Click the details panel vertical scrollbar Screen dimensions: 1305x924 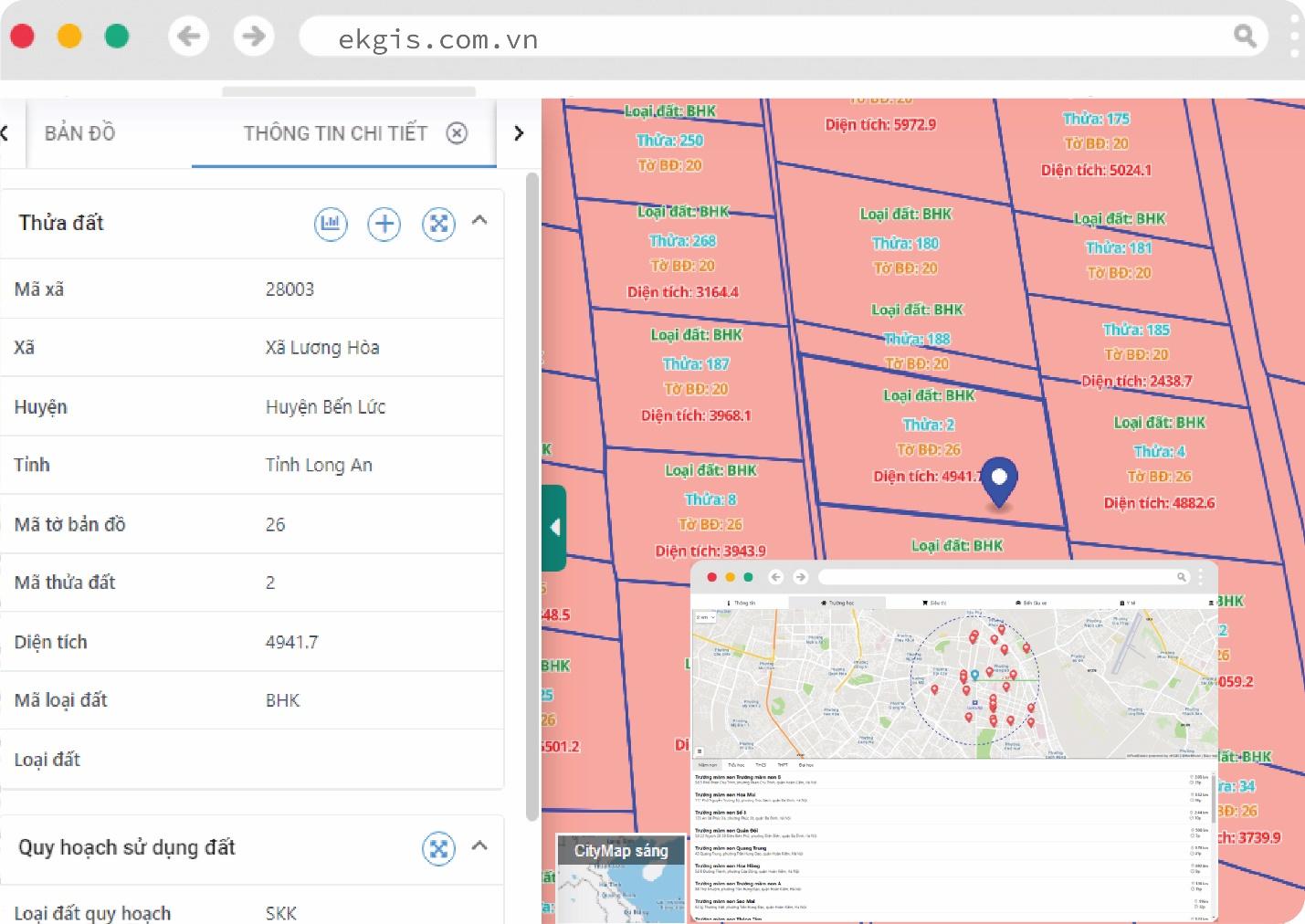click(532, 498)
